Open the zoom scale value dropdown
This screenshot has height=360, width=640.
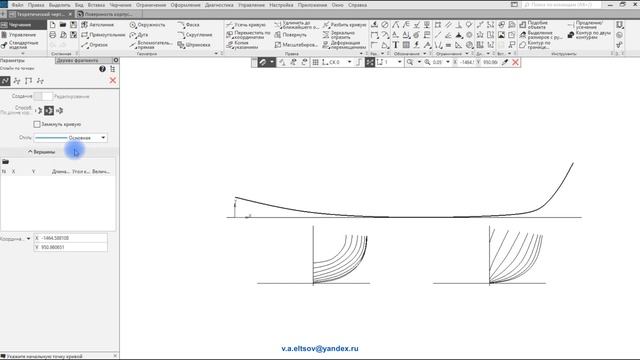pos(448,62)
